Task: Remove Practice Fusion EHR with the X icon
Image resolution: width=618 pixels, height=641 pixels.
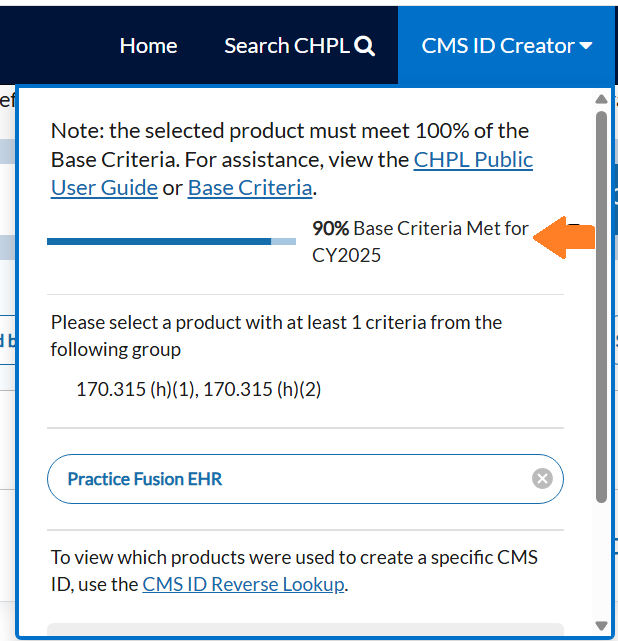Action: pyautogui.click(x=542, y=479)
